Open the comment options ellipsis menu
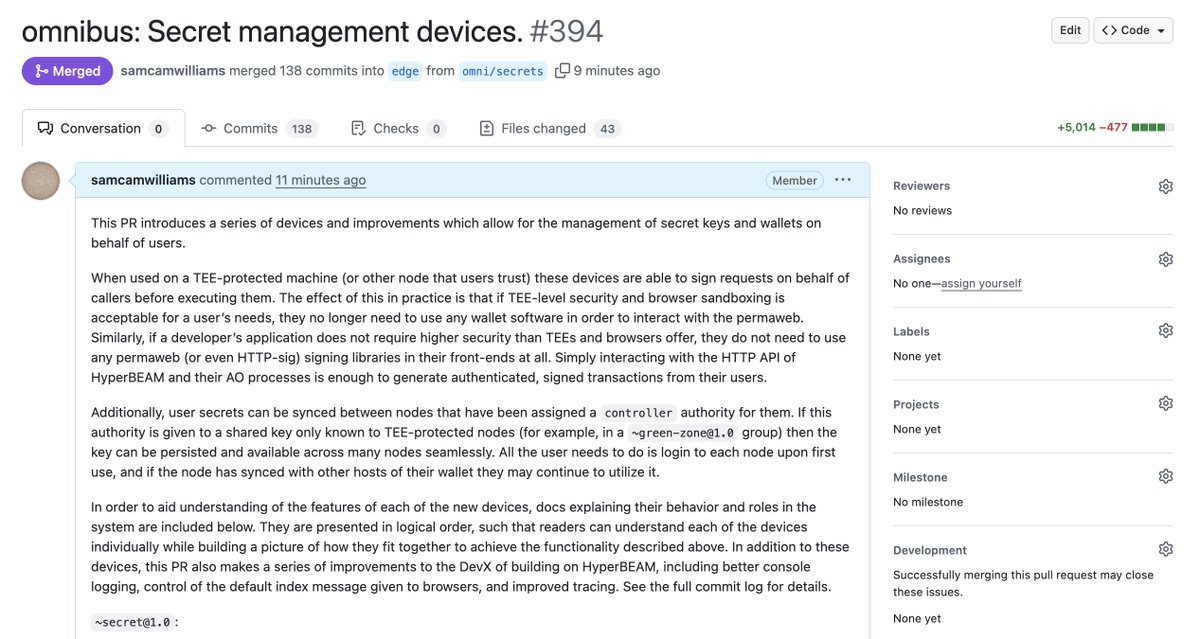The image size is (1200, 639). [843, 180]
